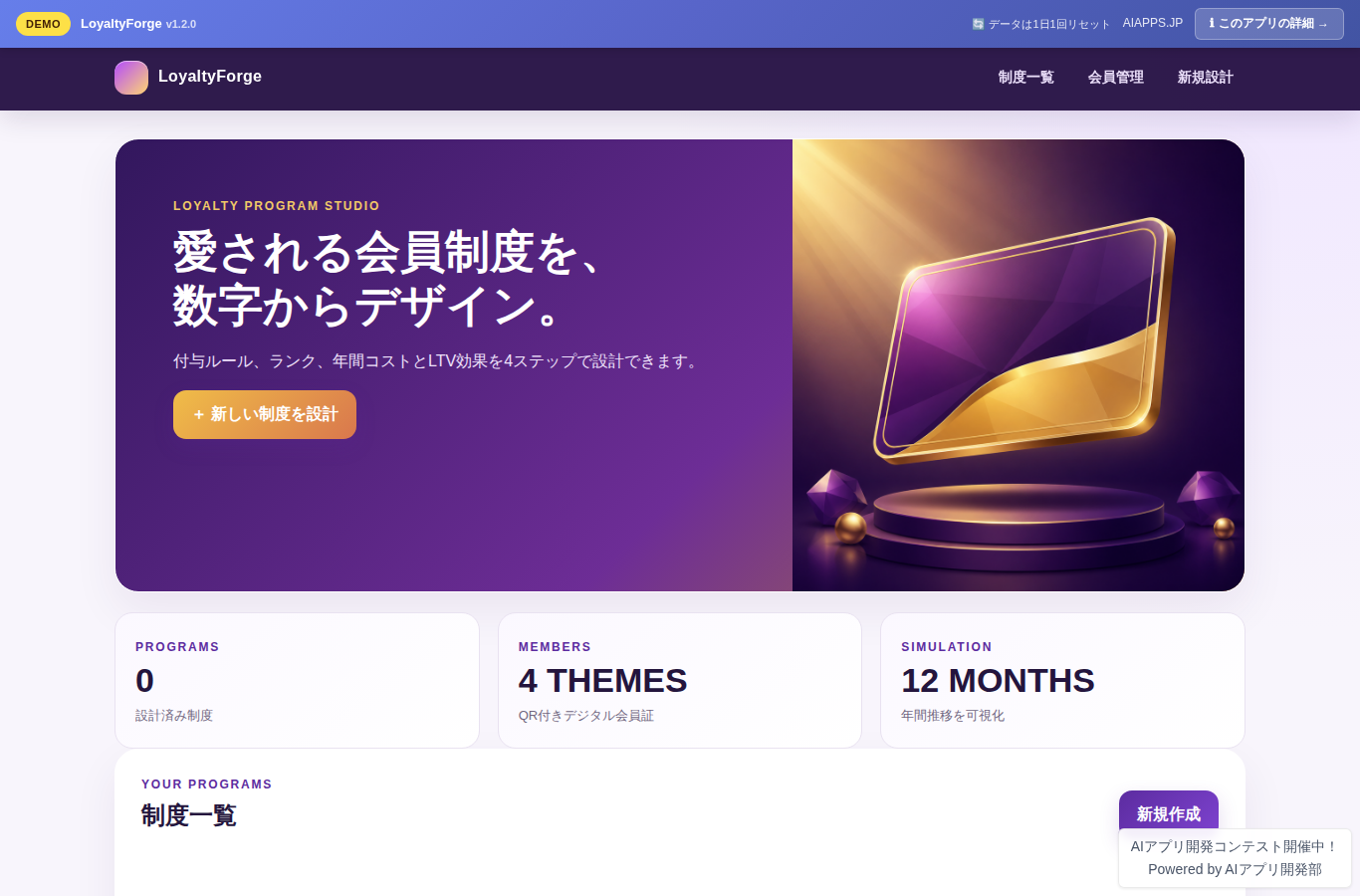Click the LoyaltyForge brand name in navbar
Image resolution: width=1360 pixels, height=896 pixels.
210,77
